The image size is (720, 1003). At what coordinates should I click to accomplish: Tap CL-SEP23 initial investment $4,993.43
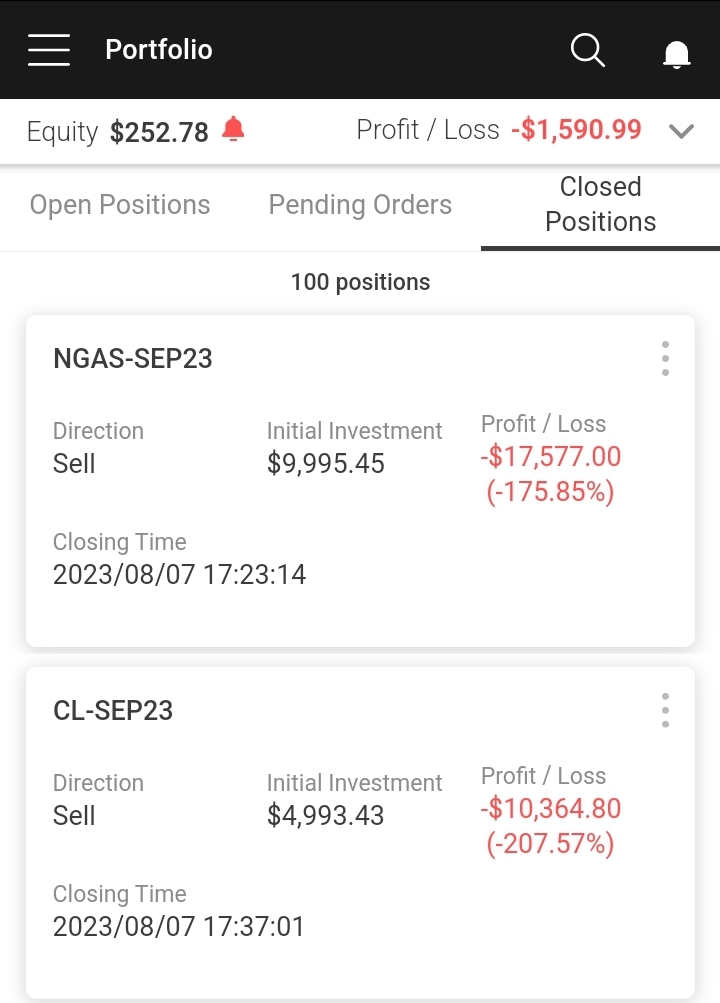325,816
